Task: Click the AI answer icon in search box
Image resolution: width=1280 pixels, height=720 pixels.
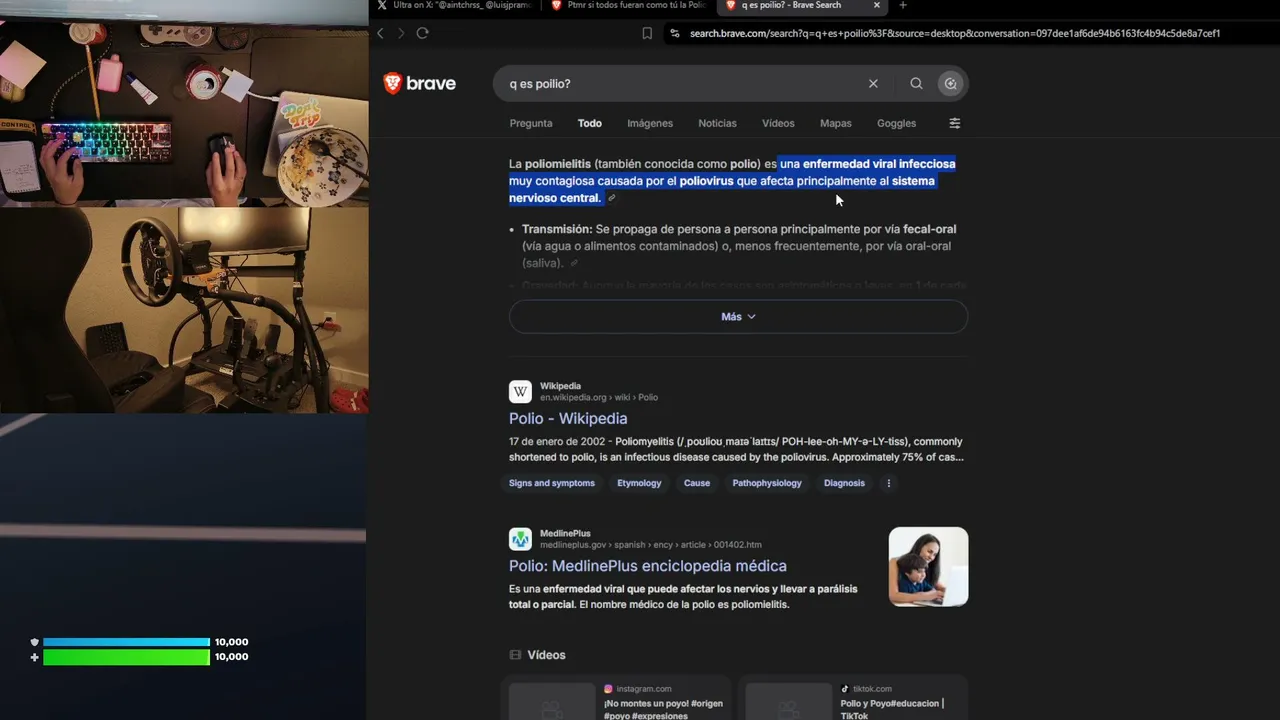Action: click(x=950, y=84)
